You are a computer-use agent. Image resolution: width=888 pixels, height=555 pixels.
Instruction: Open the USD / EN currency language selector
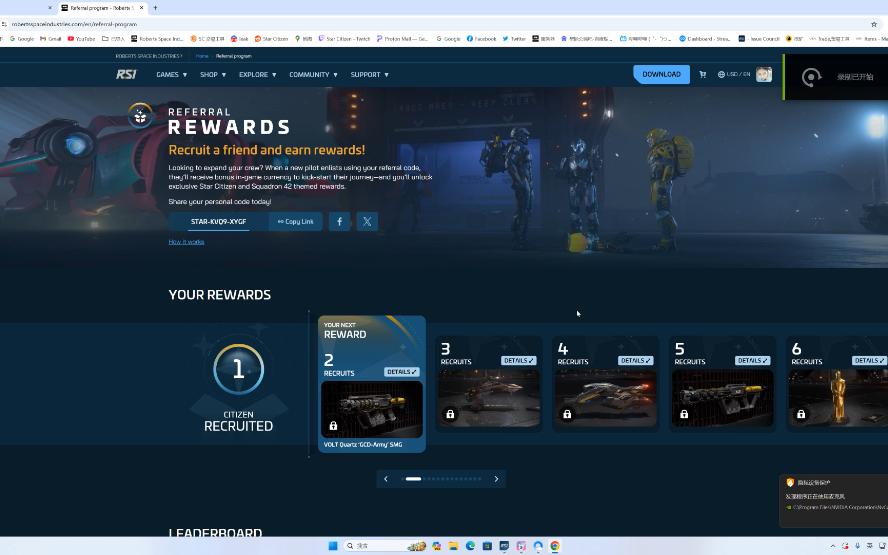pyautogui.click(x=733, y=74)
